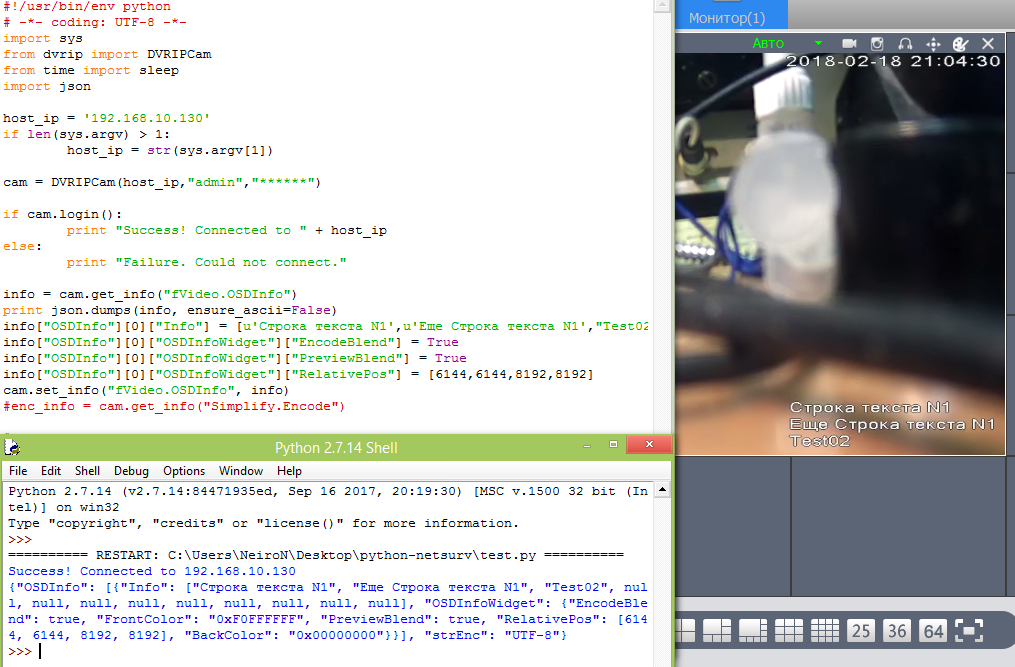Expand the Авто stream mode dropdown
The height and width of the screenshot is (667, 1015).
pos(818,44)
